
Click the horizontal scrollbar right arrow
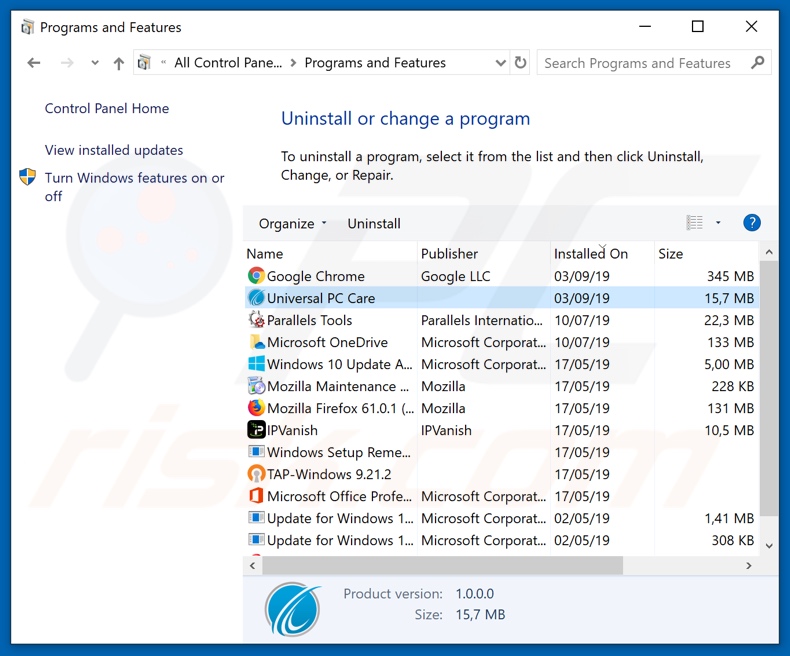click(x=749, y=565)
